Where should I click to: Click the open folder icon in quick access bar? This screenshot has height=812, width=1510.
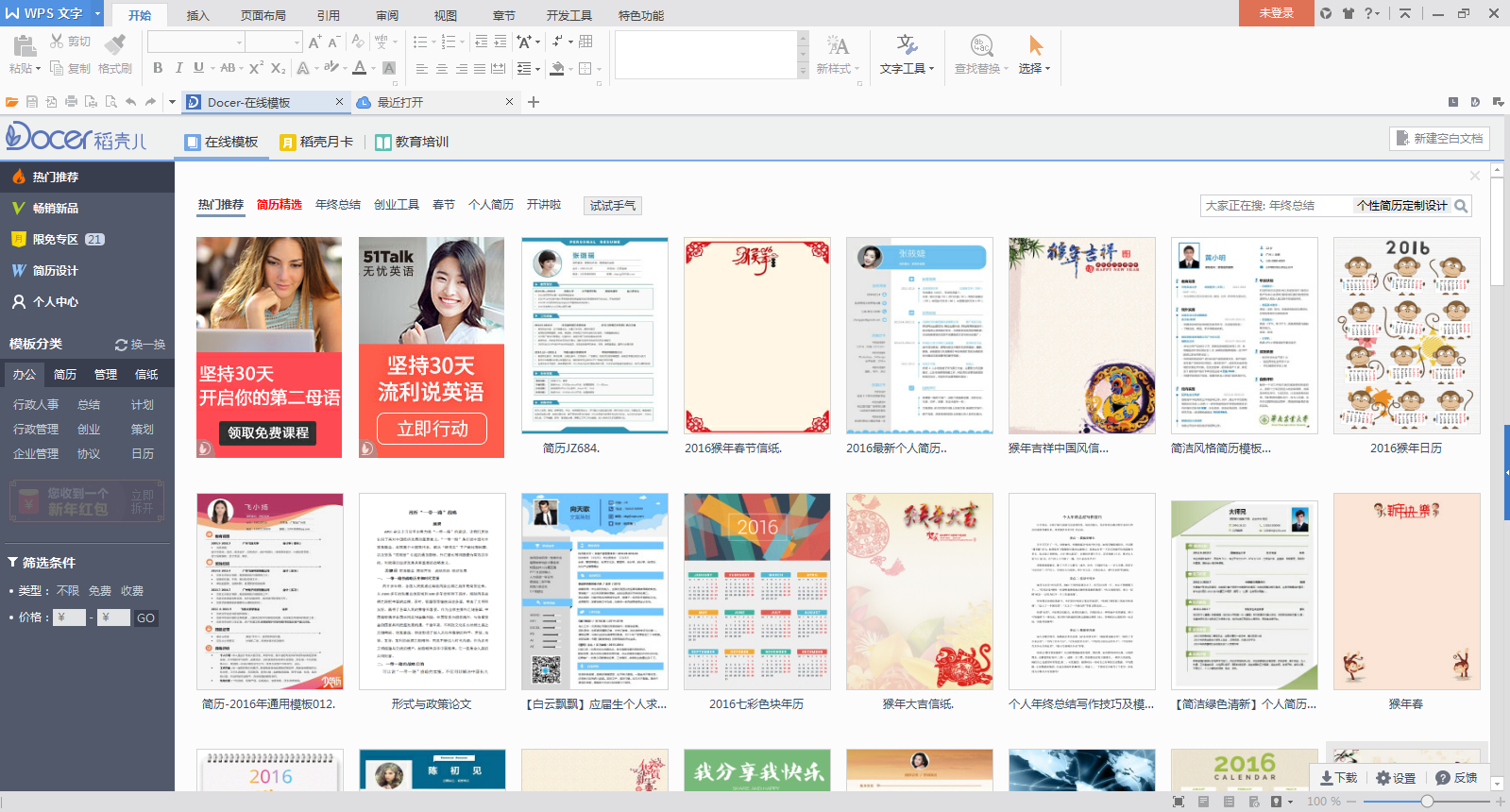tap(11, 102)
